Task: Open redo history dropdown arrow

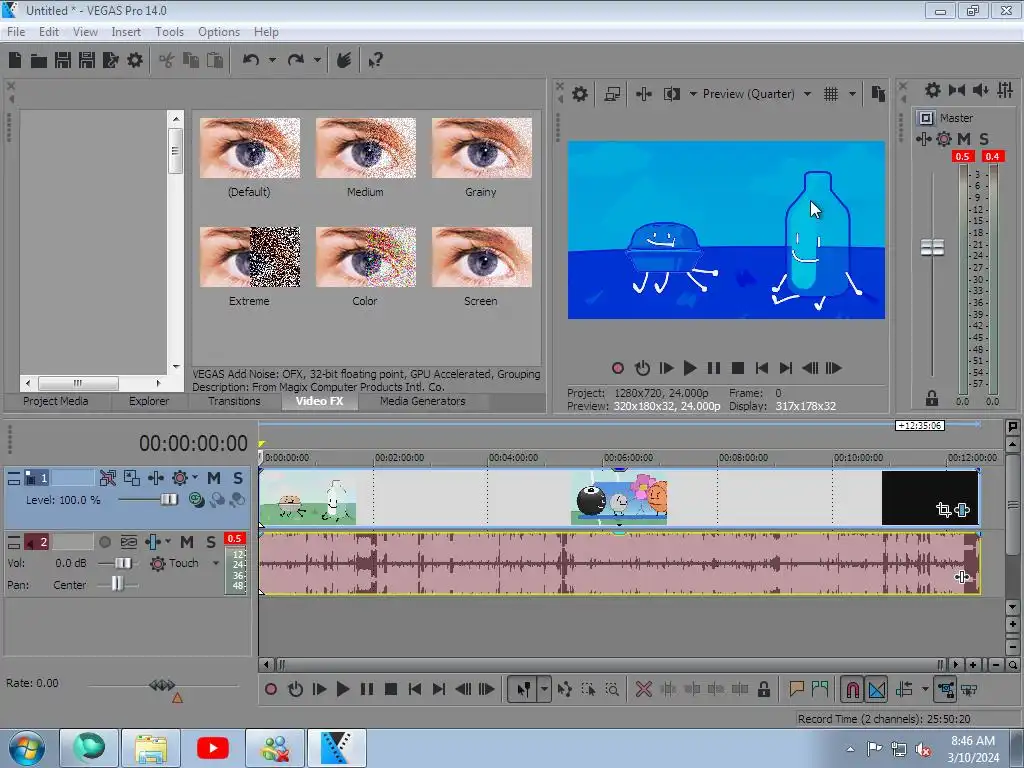Action: click(x=317, y=61)
